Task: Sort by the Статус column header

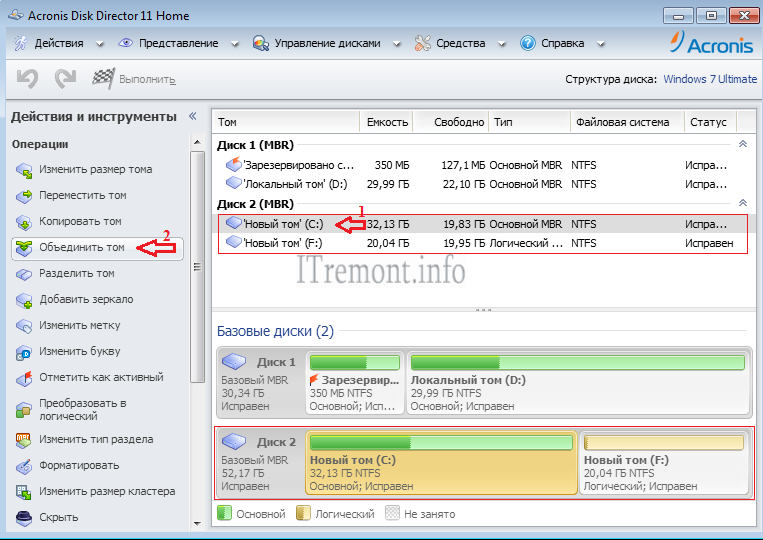Action: (x=710, y=122)
